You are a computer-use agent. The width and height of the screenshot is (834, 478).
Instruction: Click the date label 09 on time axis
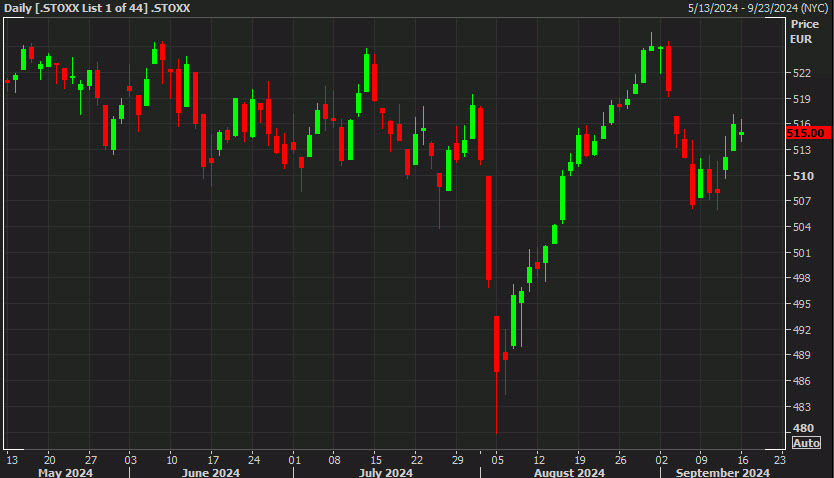702,460
